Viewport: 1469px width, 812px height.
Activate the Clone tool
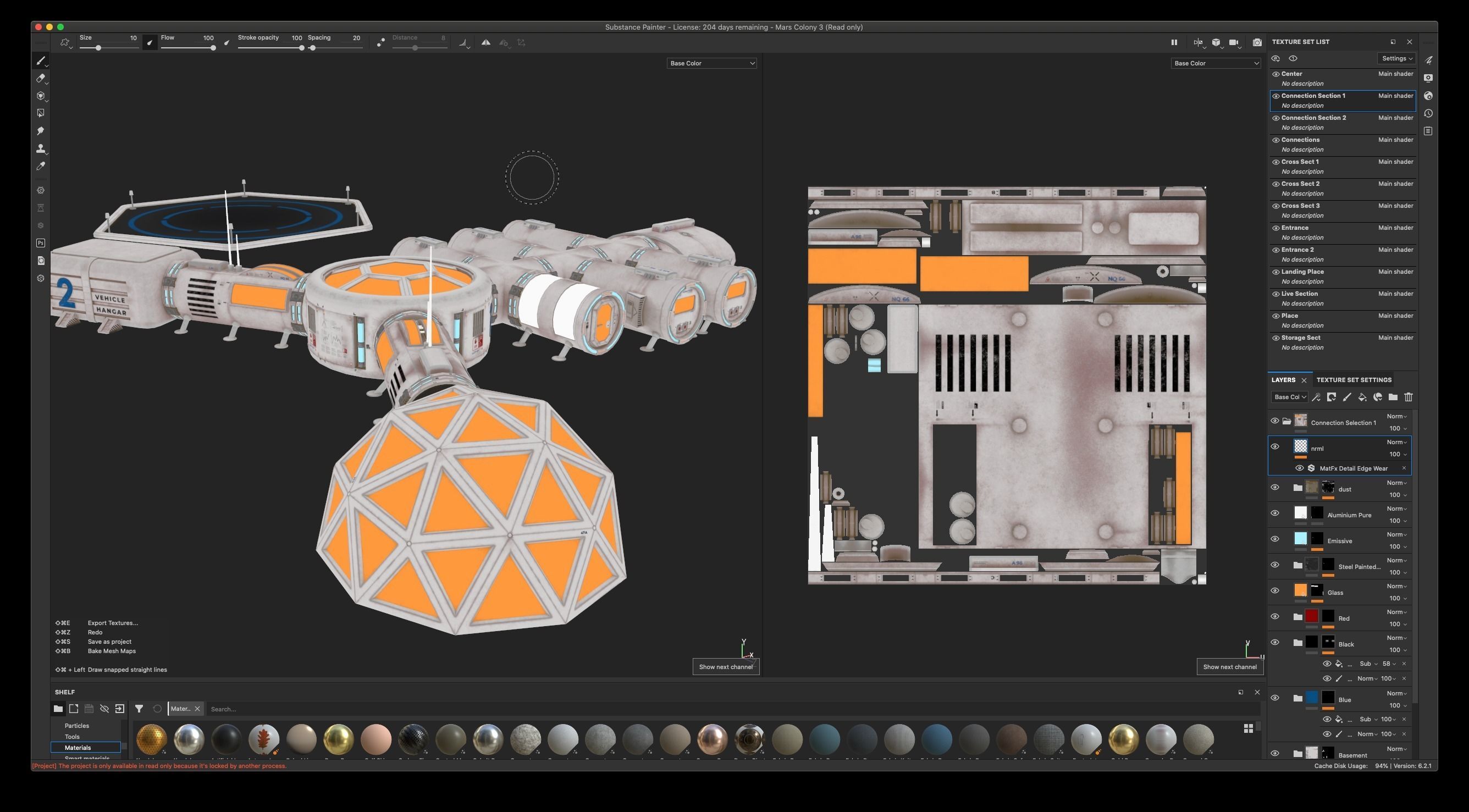[x=41, y=149]
